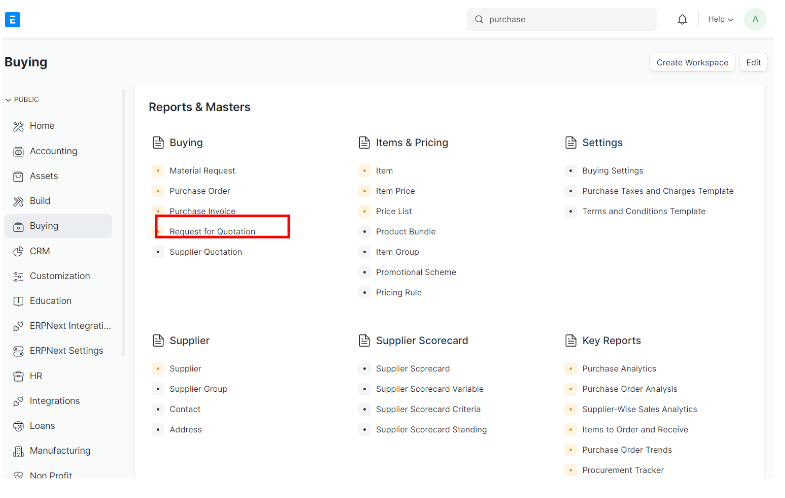Click the user avatar icon
The width and height of the screenshot is (785, 498).
click(x=756, y=19)
